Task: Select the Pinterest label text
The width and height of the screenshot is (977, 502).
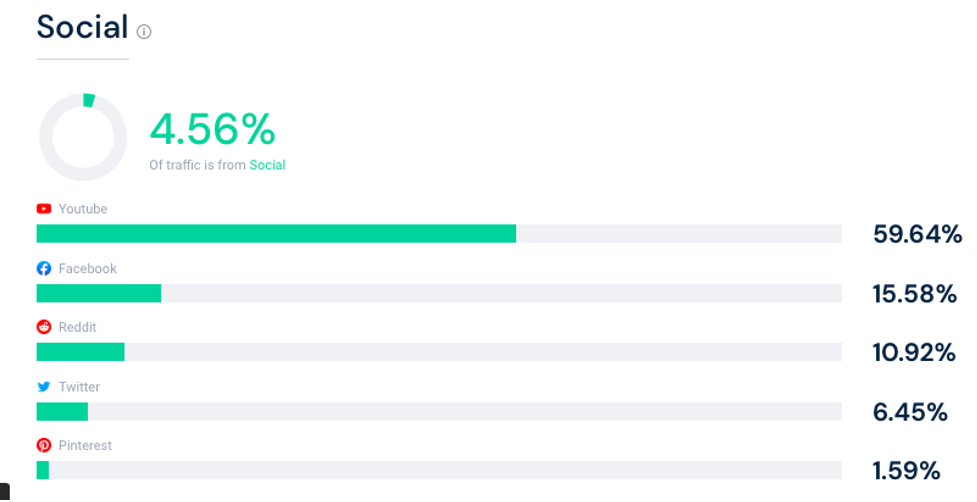Action: click(x=85, y=445)
